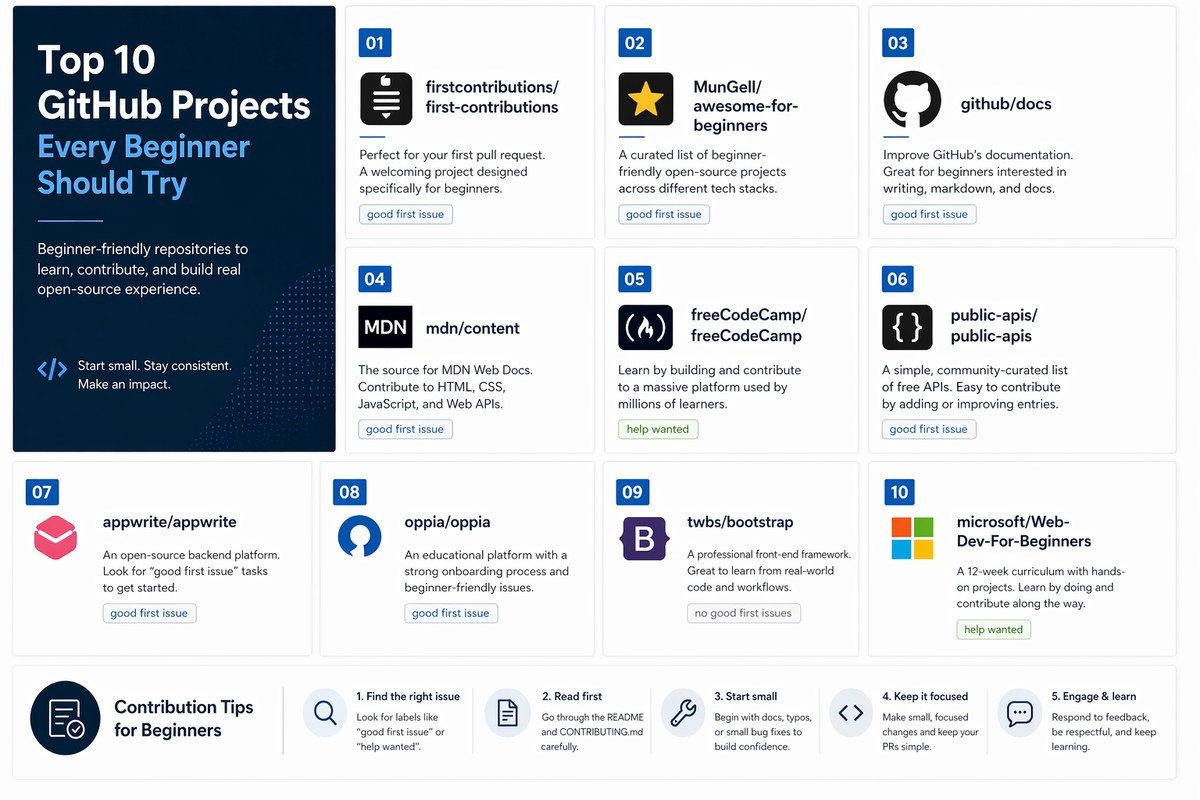
Task: Select the pink Appwrite envelope icon
Action: point(55,537)
